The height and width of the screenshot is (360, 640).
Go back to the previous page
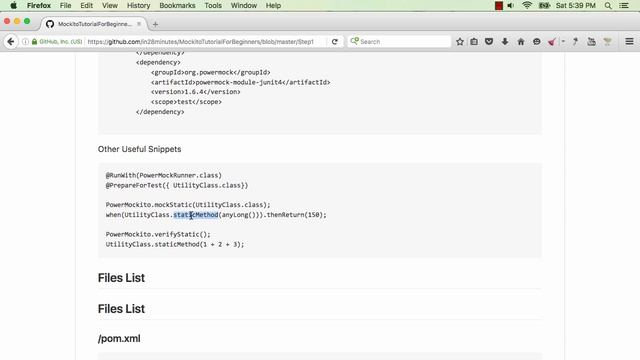coord(11,42)
